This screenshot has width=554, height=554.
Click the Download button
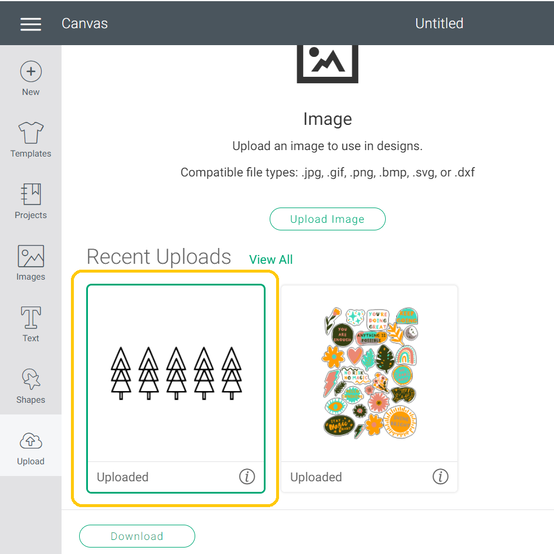coord(137,536)
